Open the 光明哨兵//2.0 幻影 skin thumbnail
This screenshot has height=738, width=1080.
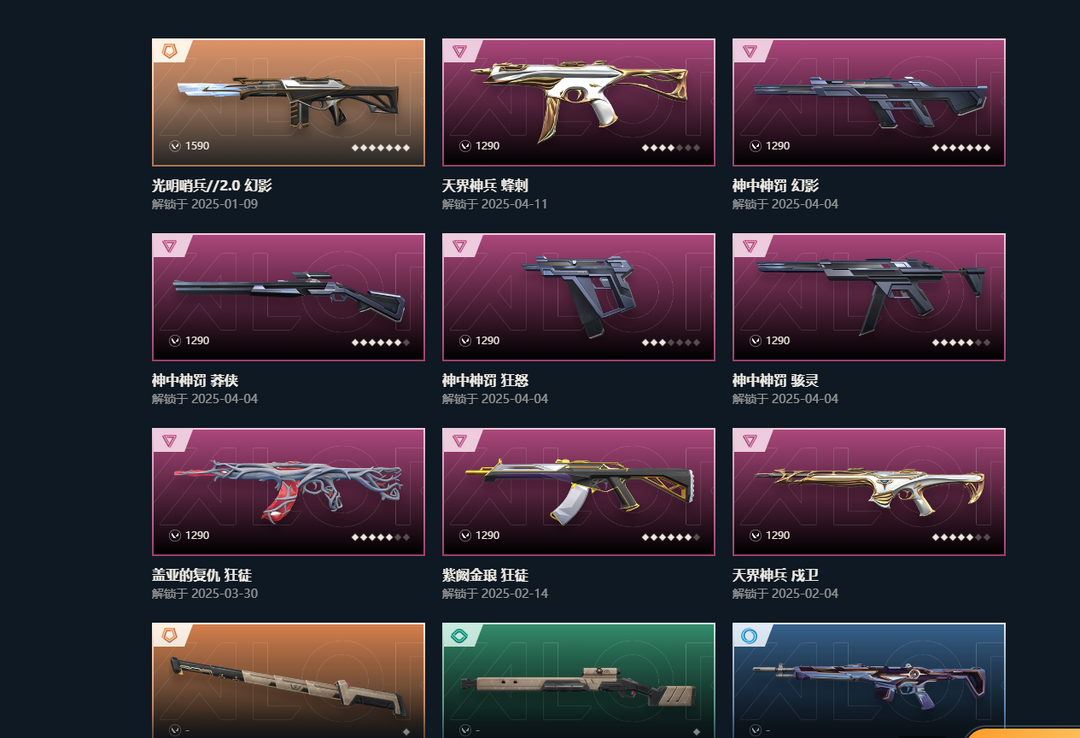coord(289,102)
